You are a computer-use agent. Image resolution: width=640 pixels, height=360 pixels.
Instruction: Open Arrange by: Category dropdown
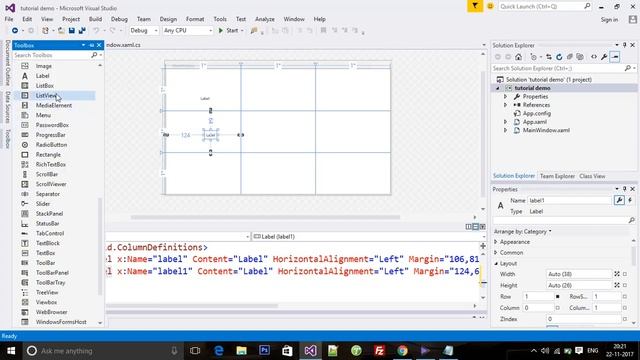point(522,231)
